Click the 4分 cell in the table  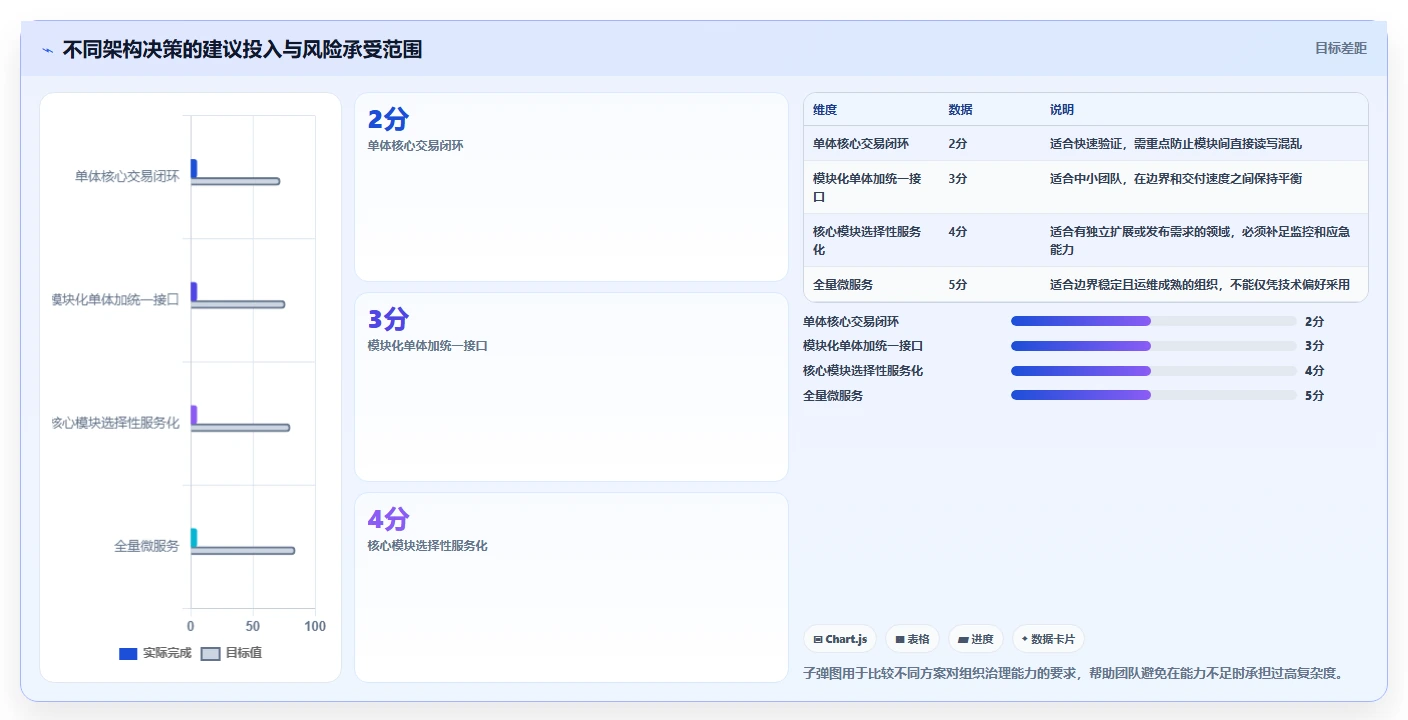[958, 232]
